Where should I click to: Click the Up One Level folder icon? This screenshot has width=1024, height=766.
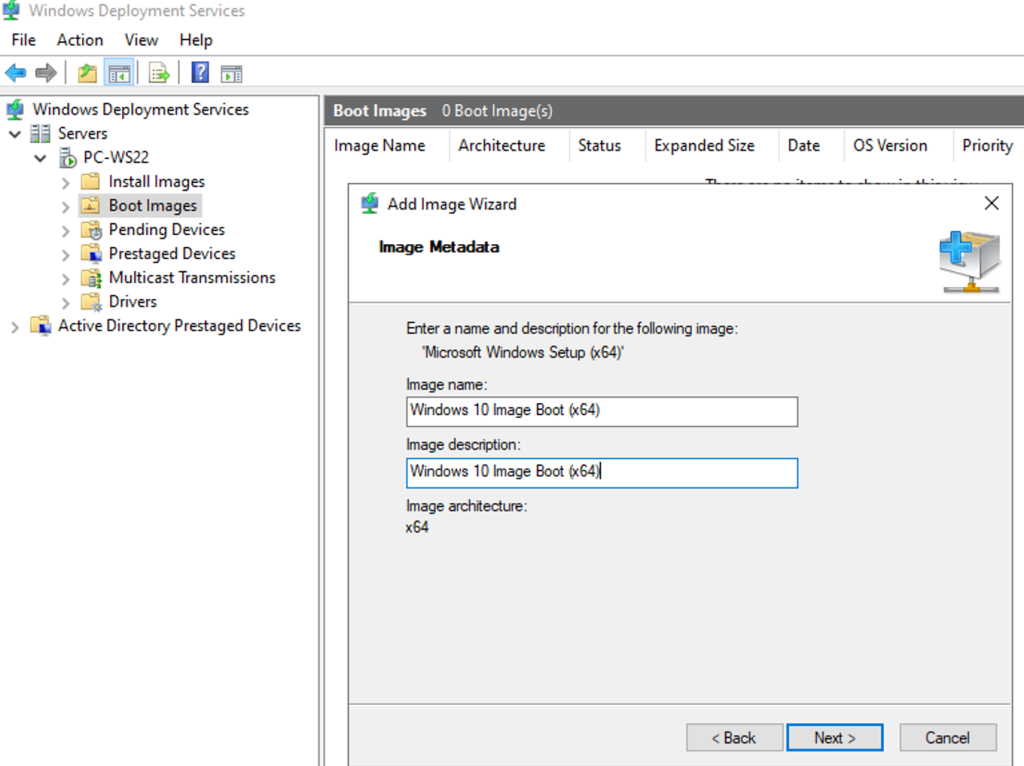point(88,73)
